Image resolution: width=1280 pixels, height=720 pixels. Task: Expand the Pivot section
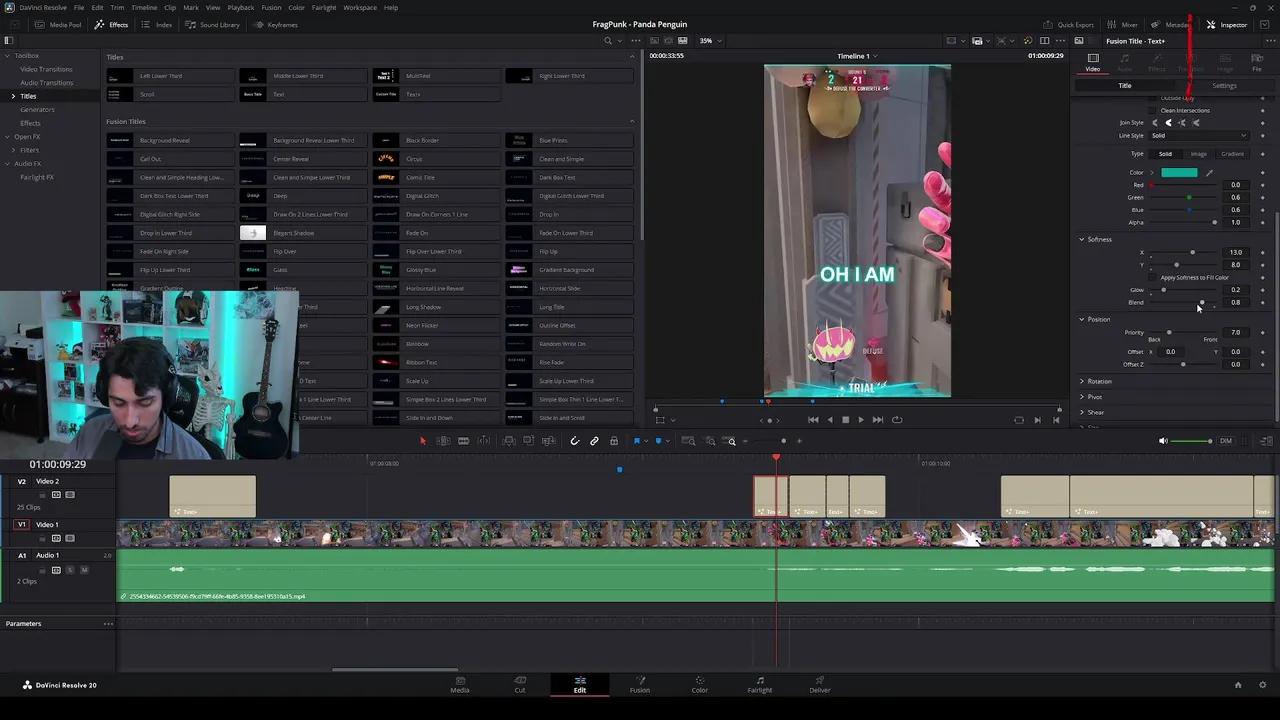(1081, 397)
